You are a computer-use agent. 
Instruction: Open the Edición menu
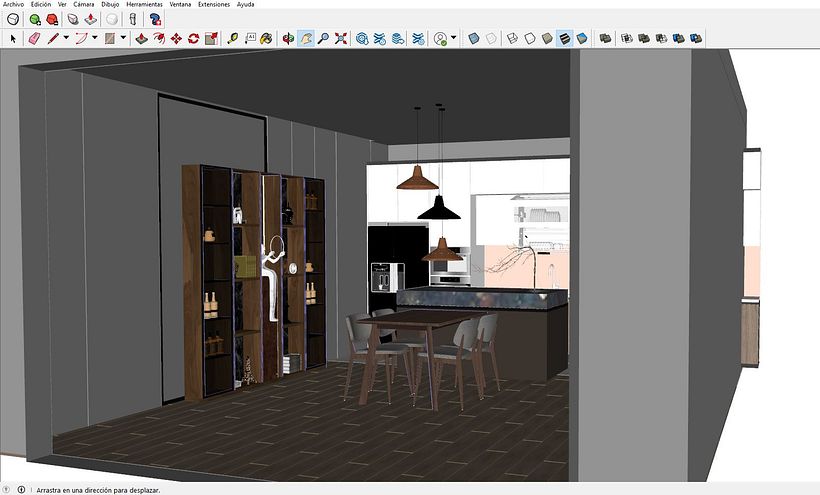(41, 4)
